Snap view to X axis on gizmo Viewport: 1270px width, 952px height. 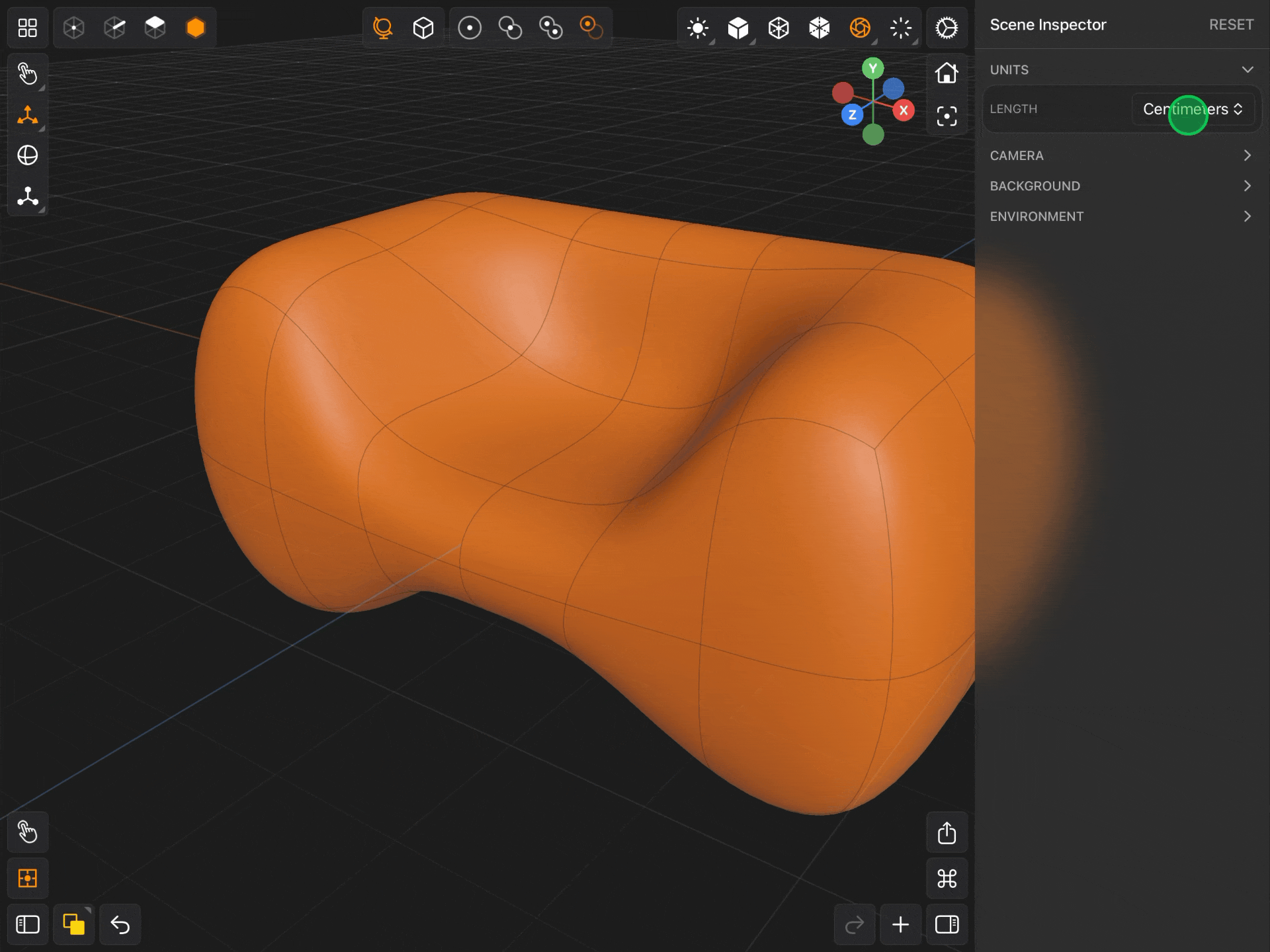pyautogui.click(x=904, y=110)
